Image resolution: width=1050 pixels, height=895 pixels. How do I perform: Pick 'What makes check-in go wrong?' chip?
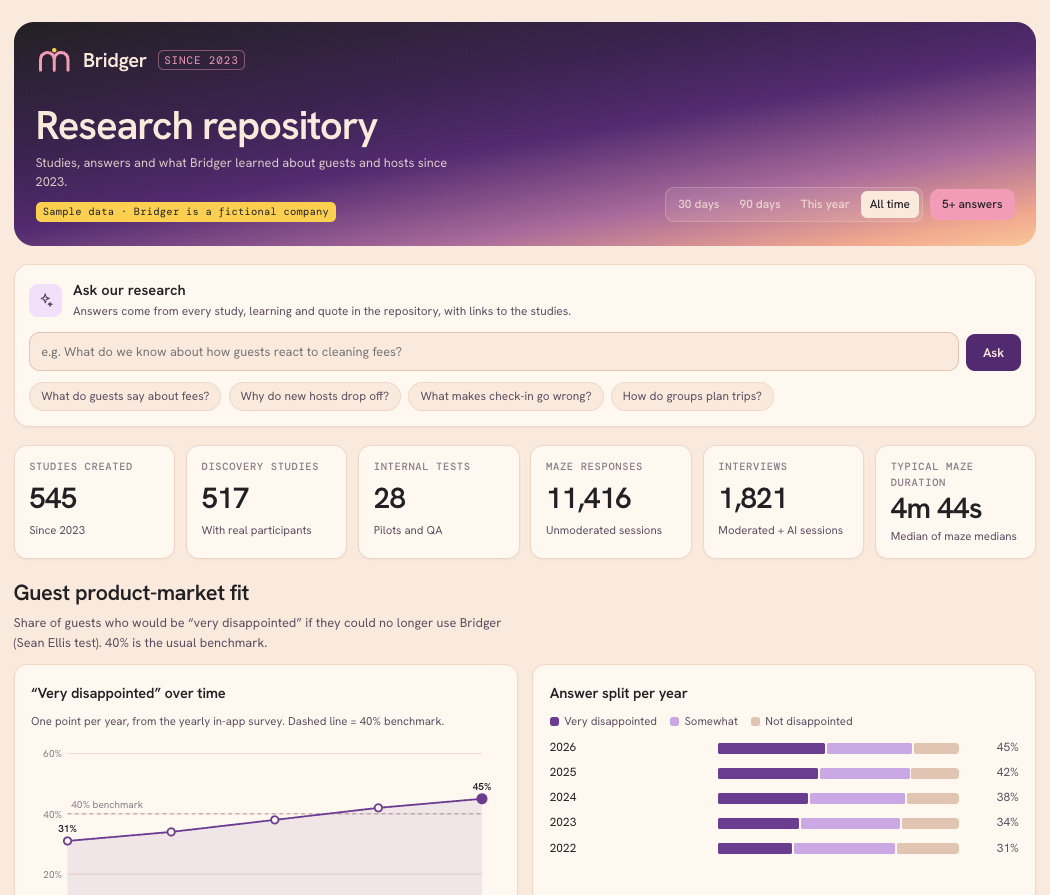pyautogui.click(x=506, y=396)
